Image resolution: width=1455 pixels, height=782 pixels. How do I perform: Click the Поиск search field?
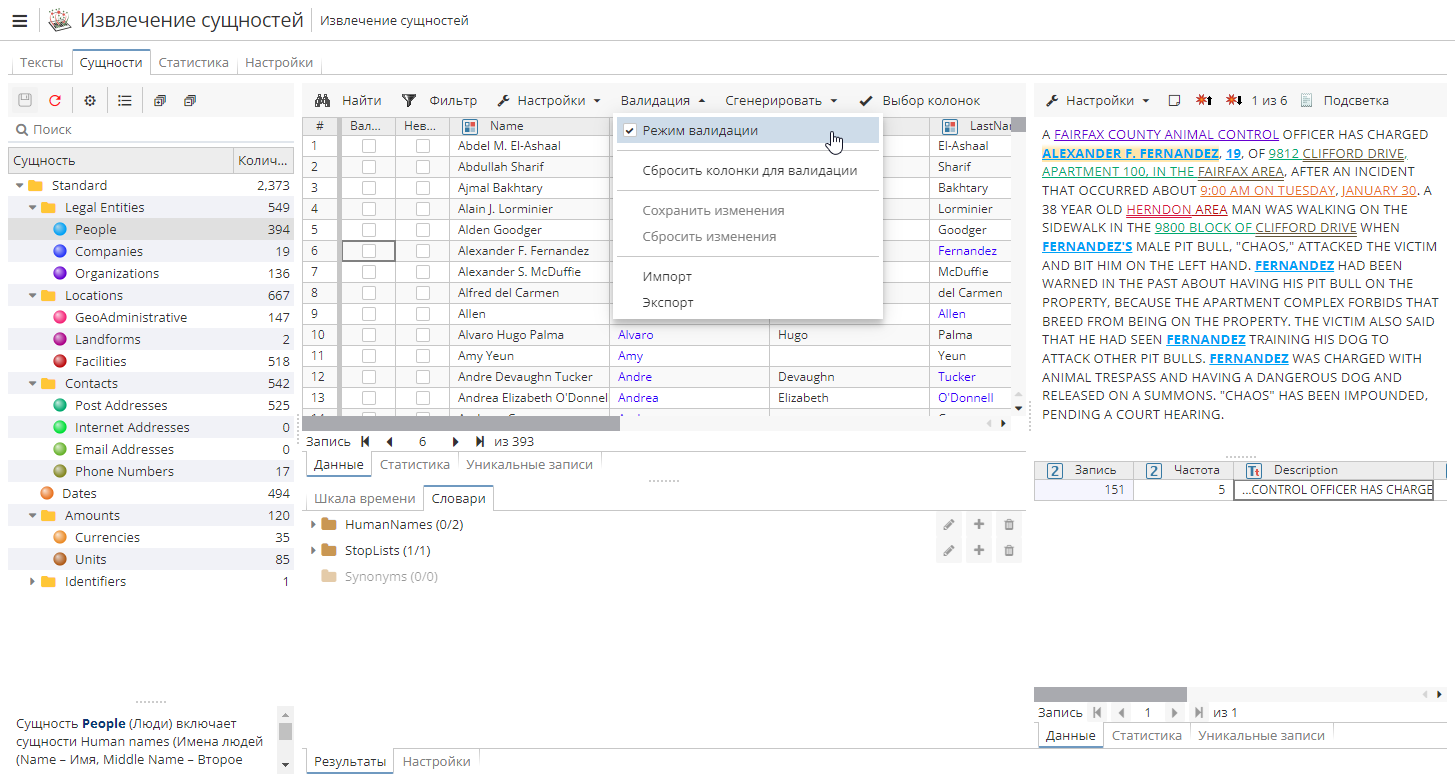point(151,130)
